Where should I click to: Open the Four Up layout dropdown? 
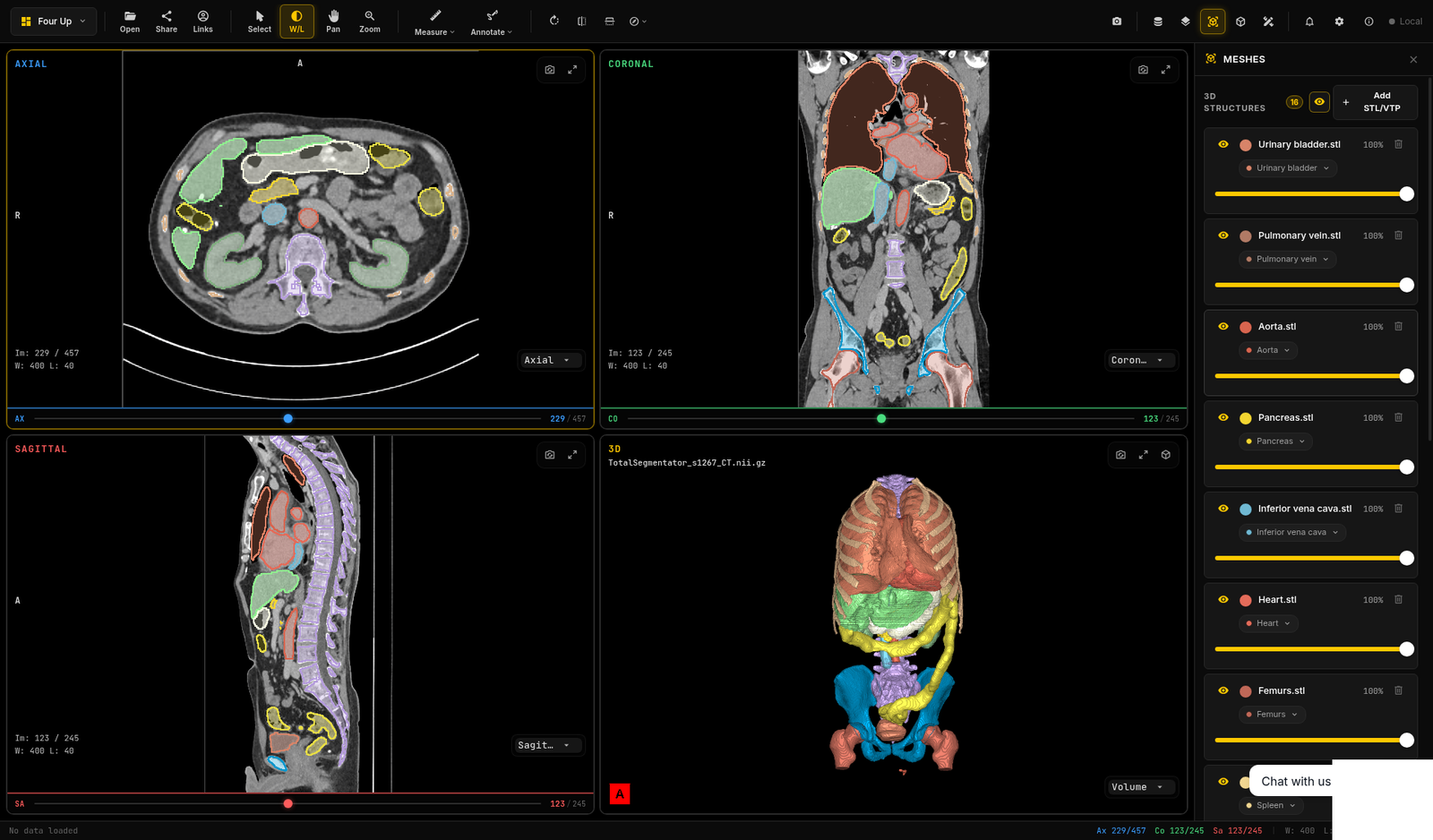(54, 21)
